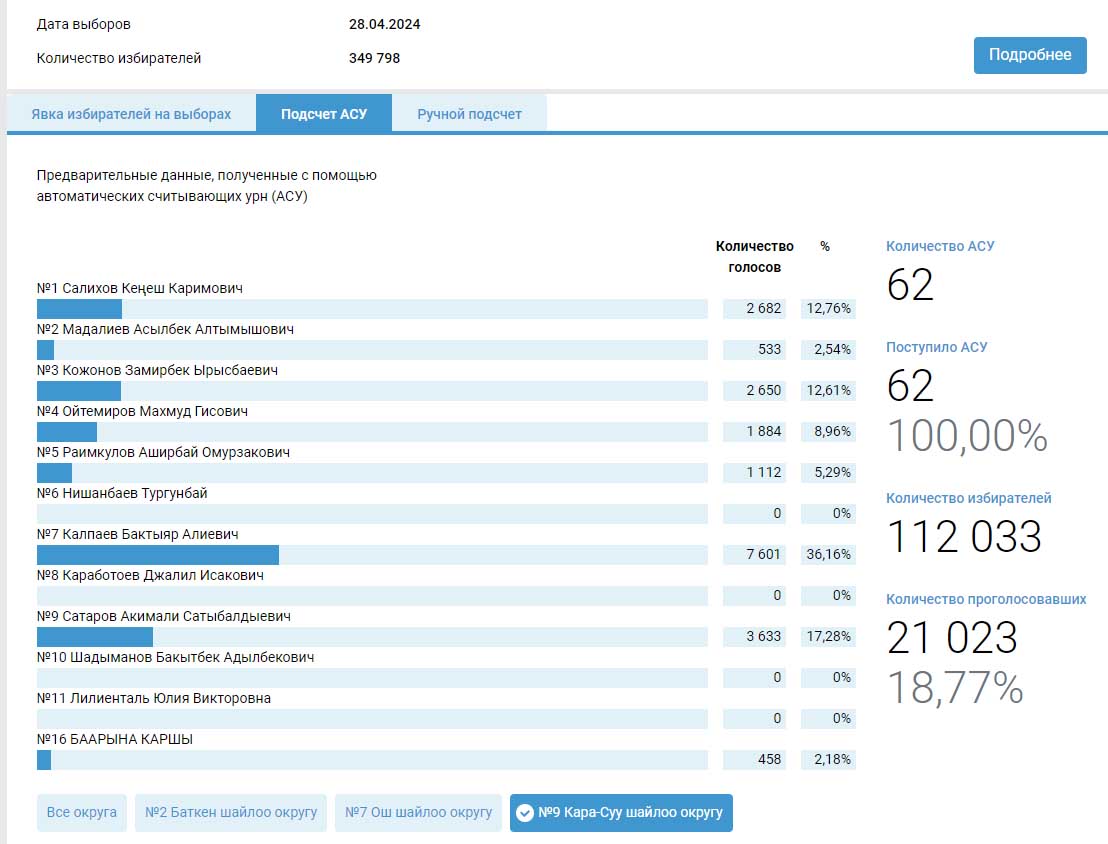This screenshot has height=844, width=1108.
Task: Click vote bar for Кожонов Замирбек Ырысбаевич
Action: click(79, 391)
